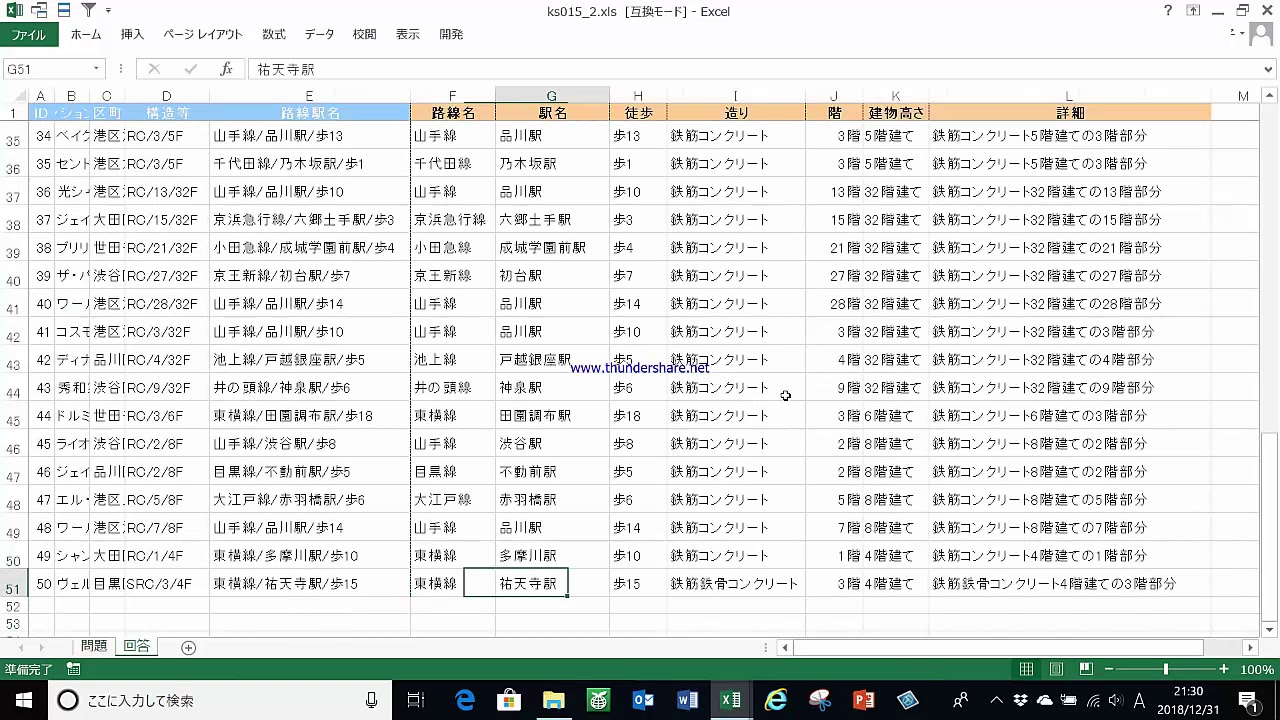The height and width of the screenshot is (720, 1280).
Task: Click the zoom out minus icon
Action: [x=1110, y=669]
